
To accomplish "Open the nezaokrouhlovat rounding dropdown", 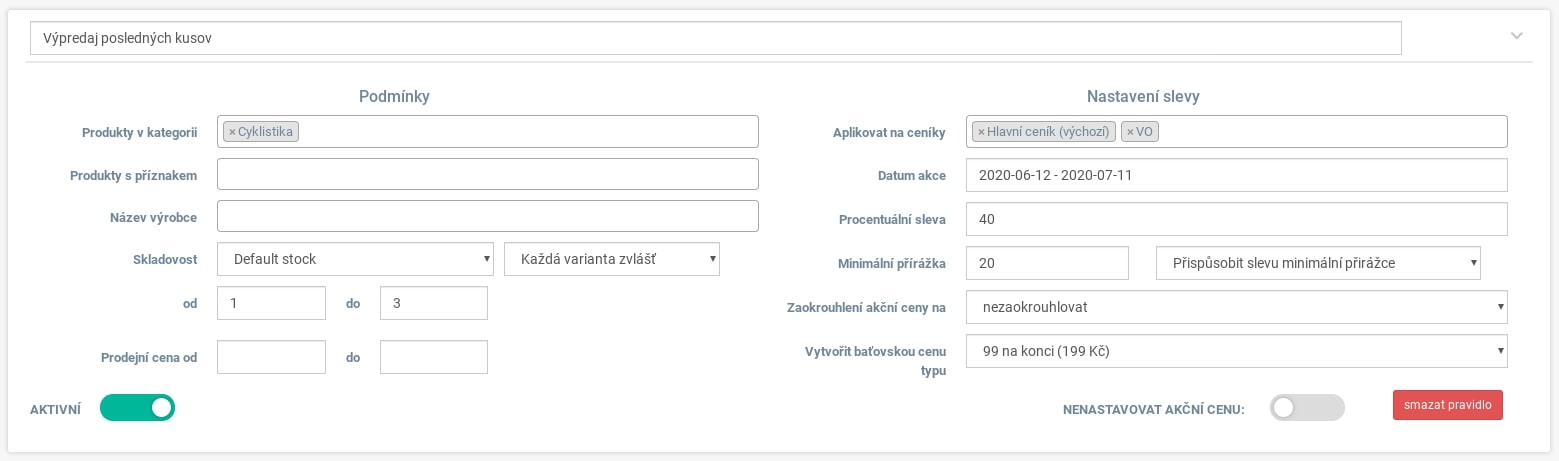I will (1237, 307).
